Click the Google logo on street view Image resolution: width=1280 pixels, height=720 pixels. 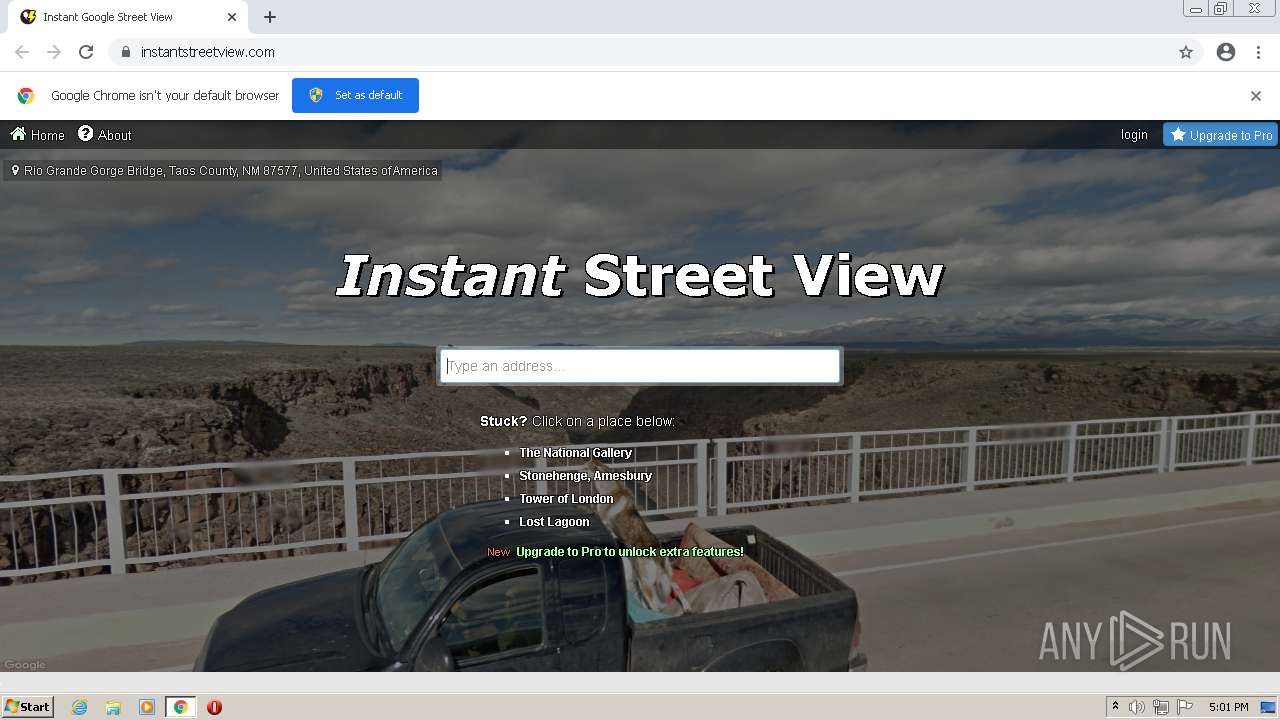(x=25, y=665)
